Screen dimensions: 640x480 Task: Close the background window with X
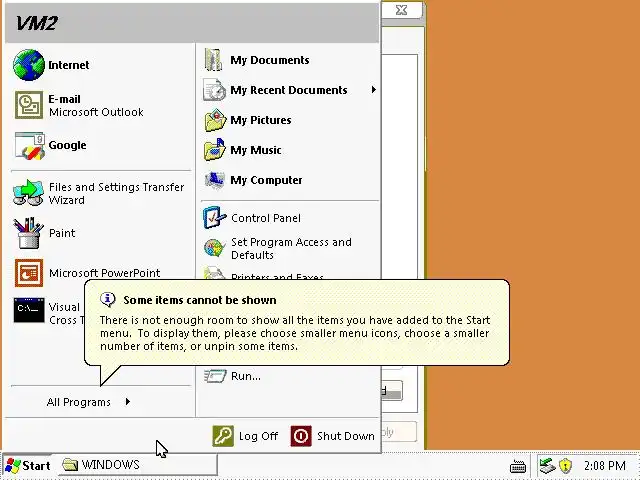402,10
